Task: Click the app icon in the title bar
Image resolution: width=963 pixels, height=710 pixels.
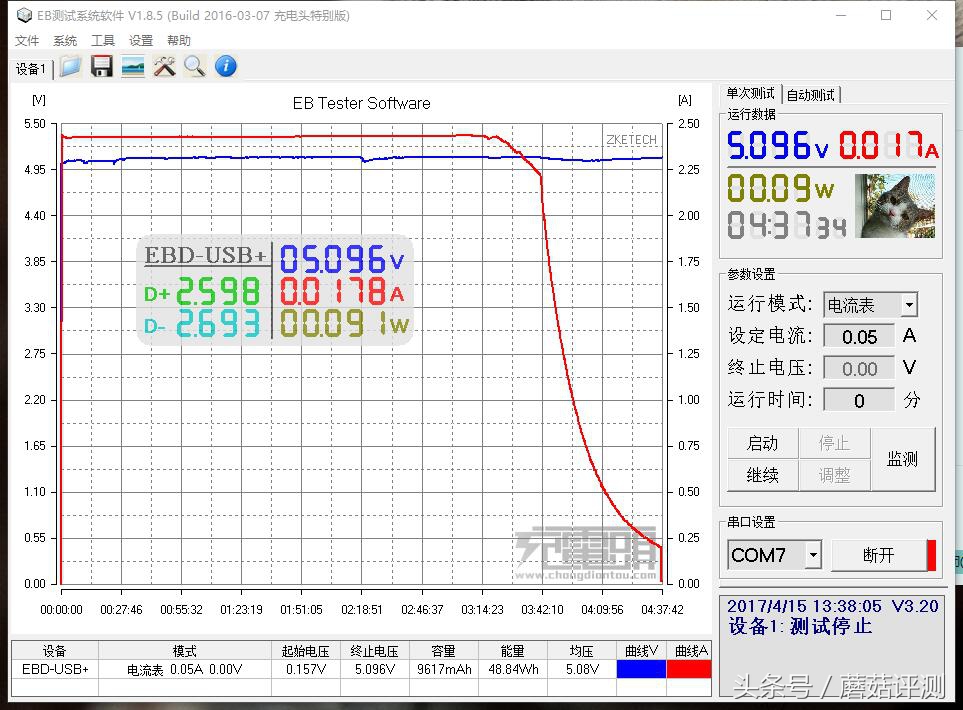Action: 24,15
